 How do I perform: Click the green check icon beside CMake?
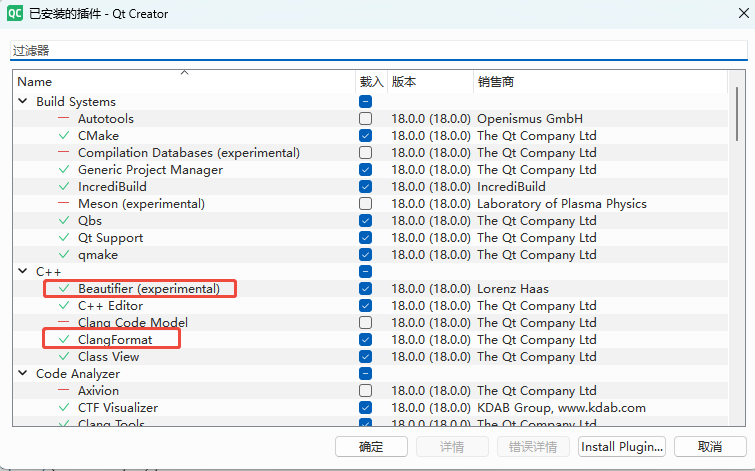(64, 135)
